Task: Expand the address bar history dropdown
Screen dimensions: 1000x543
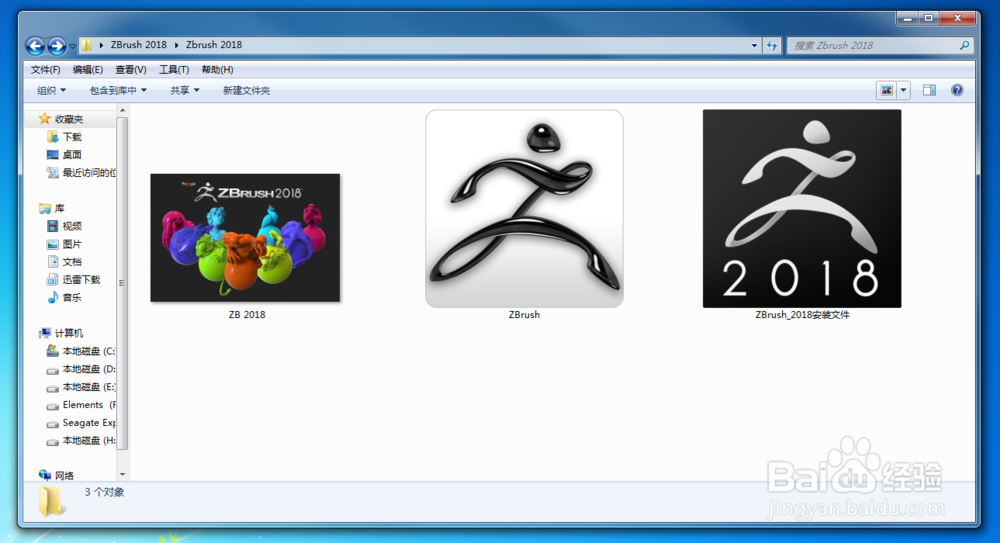Action: coord(754,45)
